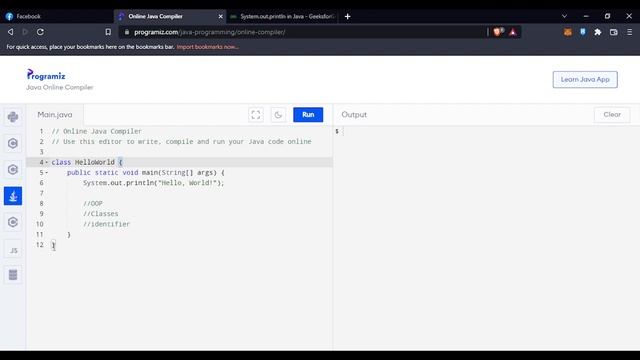Viewport: 640px width, 360px height.
Task: Close the Online Java Compiler tab
Action: [220, 16]
